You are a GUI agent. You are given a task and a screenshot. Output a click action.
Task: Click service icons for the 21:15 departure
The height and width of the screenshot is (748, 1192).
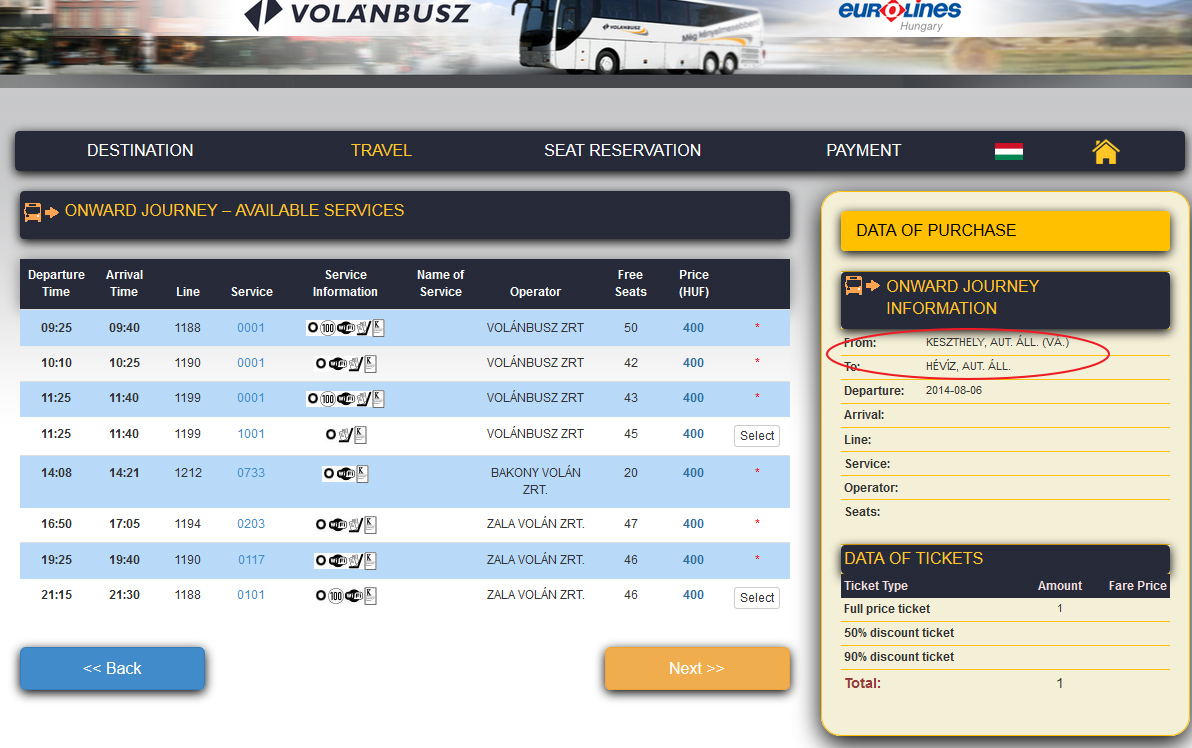pos(345,596)
